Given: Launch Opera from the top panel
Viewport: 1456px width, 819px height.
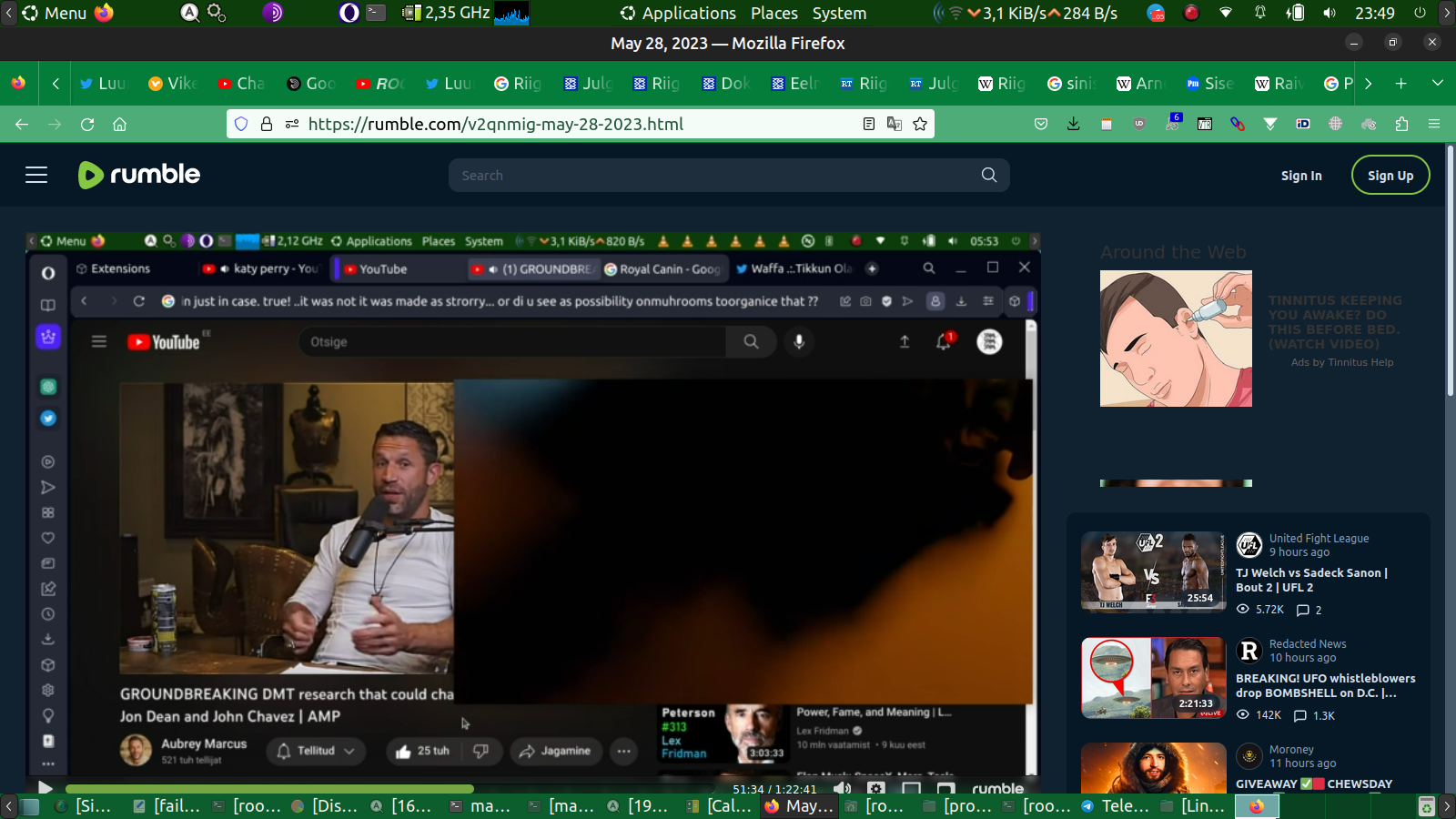Looking at the screenshot, I should (349, 13).
